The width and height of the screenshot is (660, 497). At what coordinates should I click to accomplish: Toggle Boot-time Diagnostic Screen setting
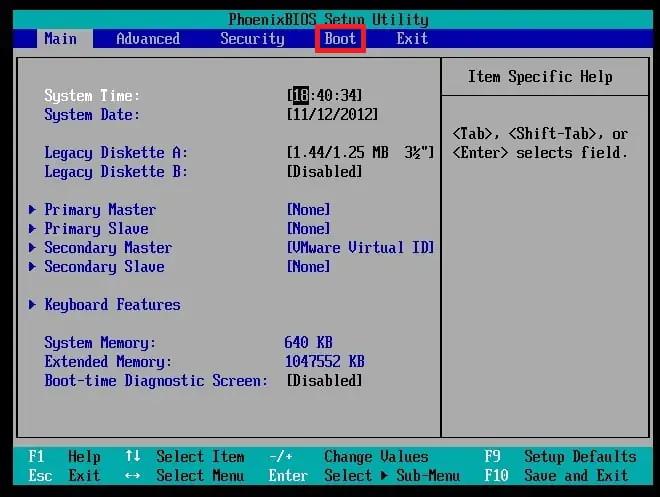[324, 381]
